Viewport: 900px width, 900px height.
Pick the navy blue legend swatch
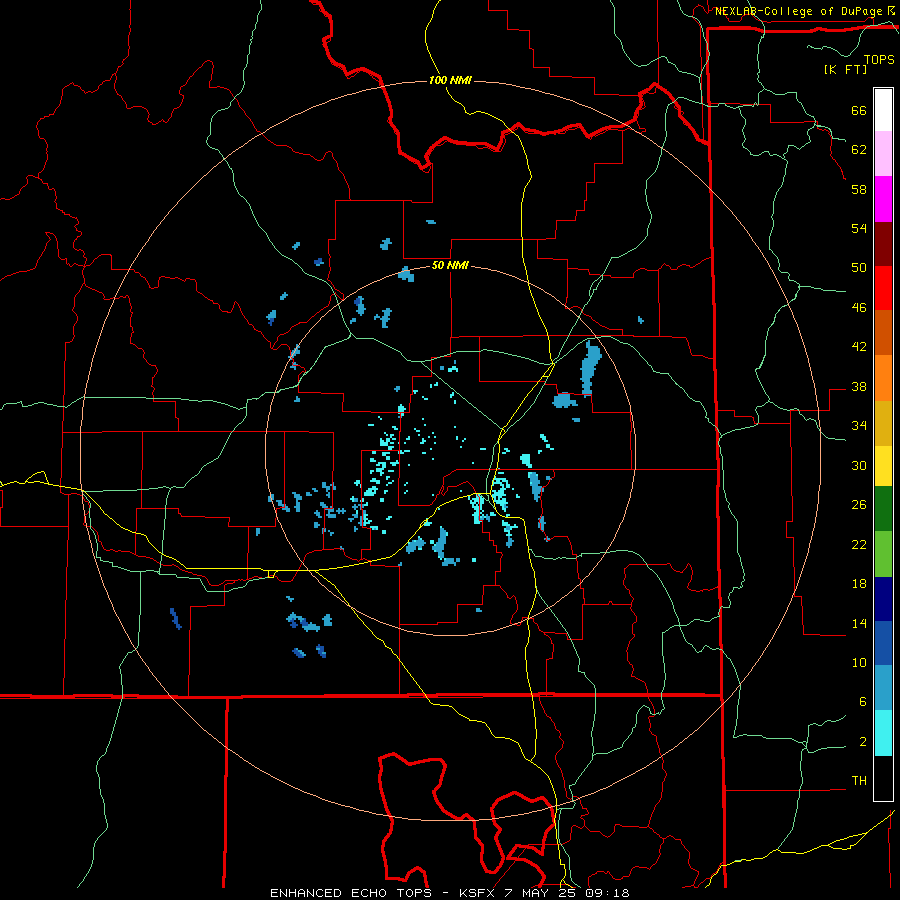(x=883, y=599)
